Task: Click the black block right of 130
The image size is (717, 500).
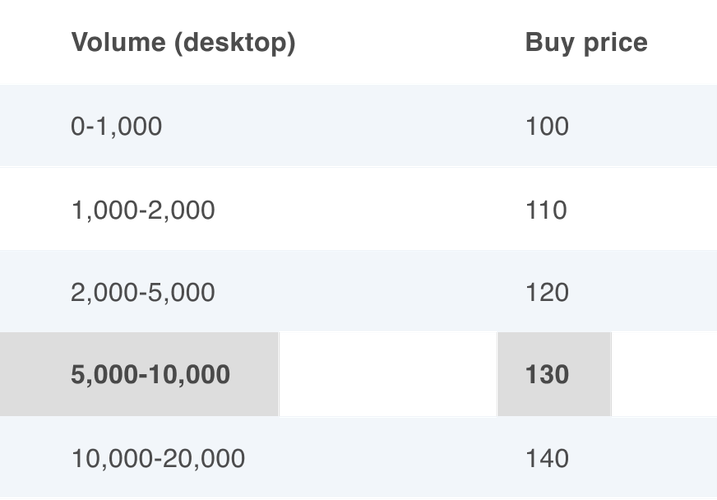Action: pyautogui.click(x=664, y=375)
